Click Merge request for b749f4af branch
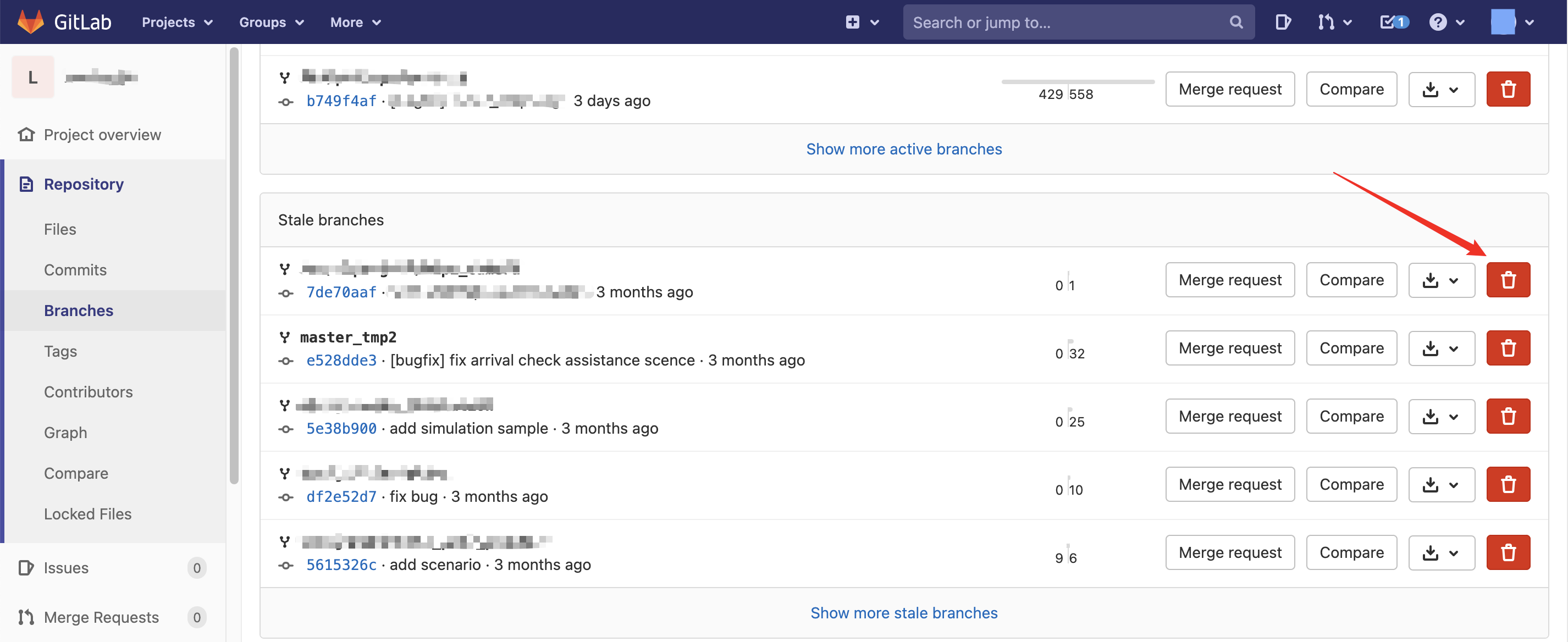 click(1230, 90)
